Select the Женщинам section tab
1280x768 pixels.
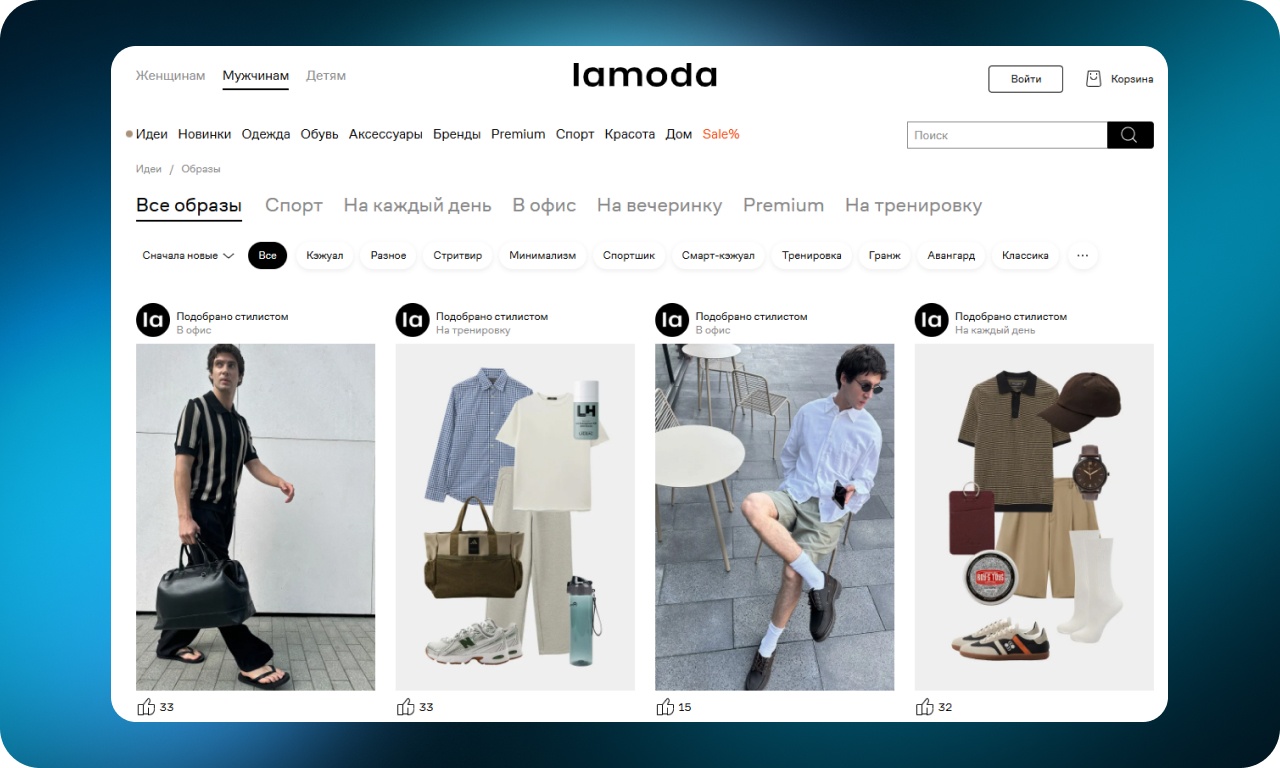(x=171, y=76)
